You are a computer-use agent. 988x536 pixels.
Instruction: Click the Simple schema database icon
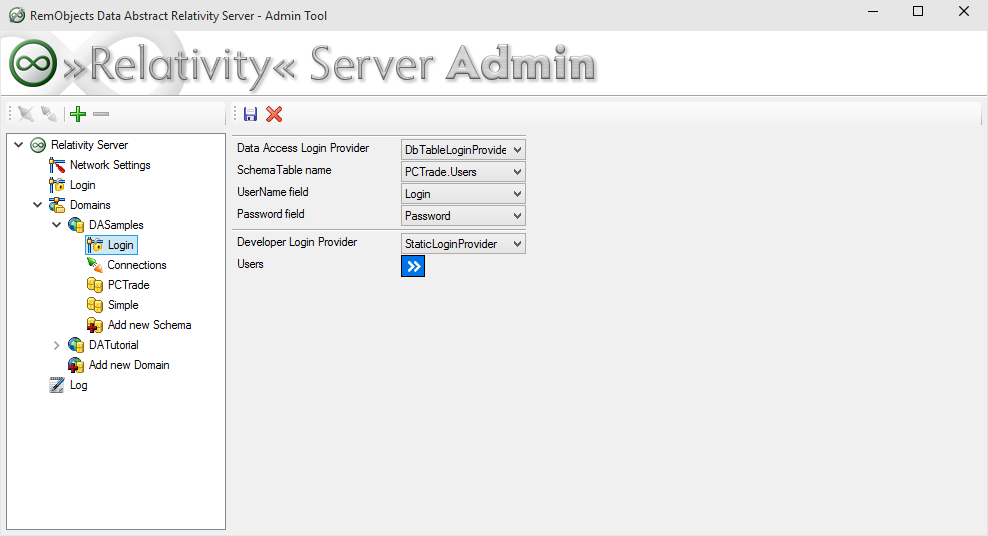(x=95, y=305)
